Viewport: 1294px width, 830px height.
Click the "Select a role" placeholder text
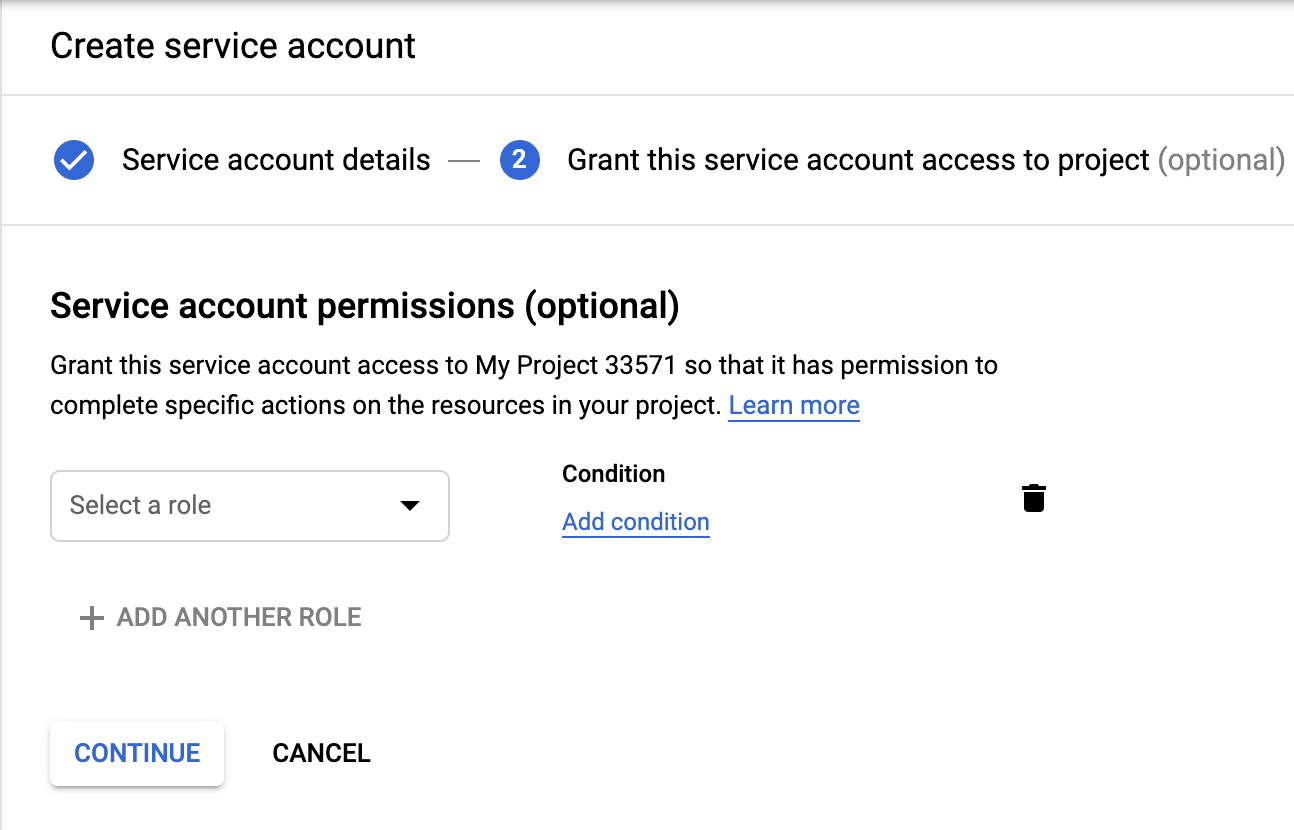(x=140, y=505)
